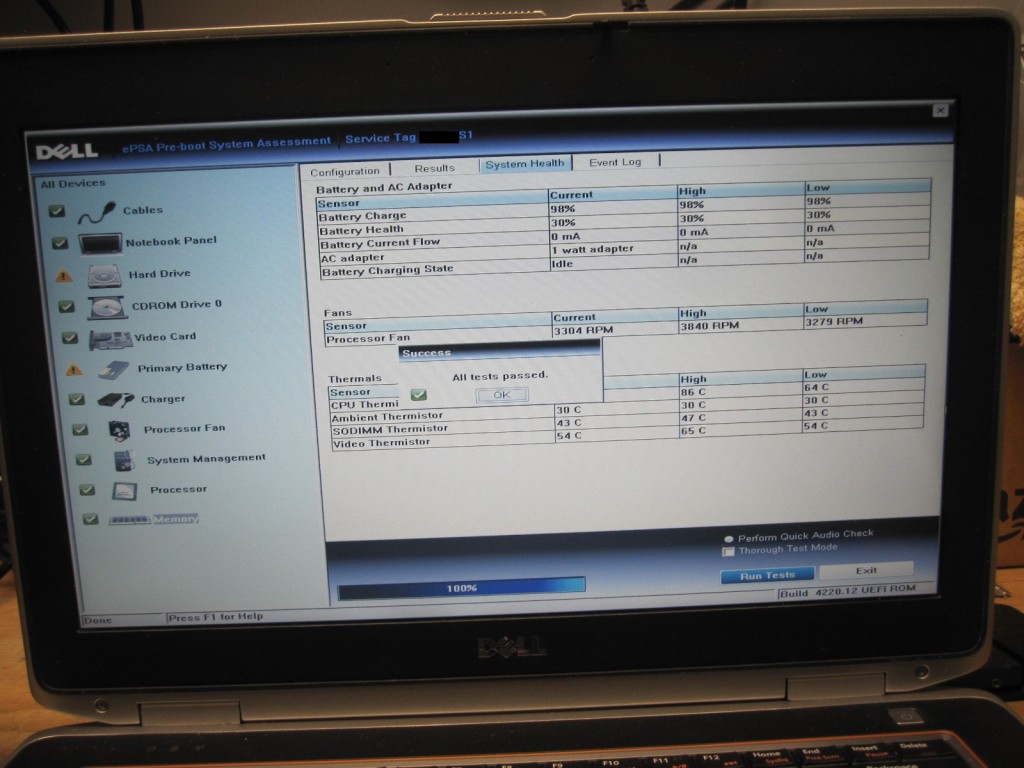Select Perform Quick Audio Check option

click(x=729, y=539)
